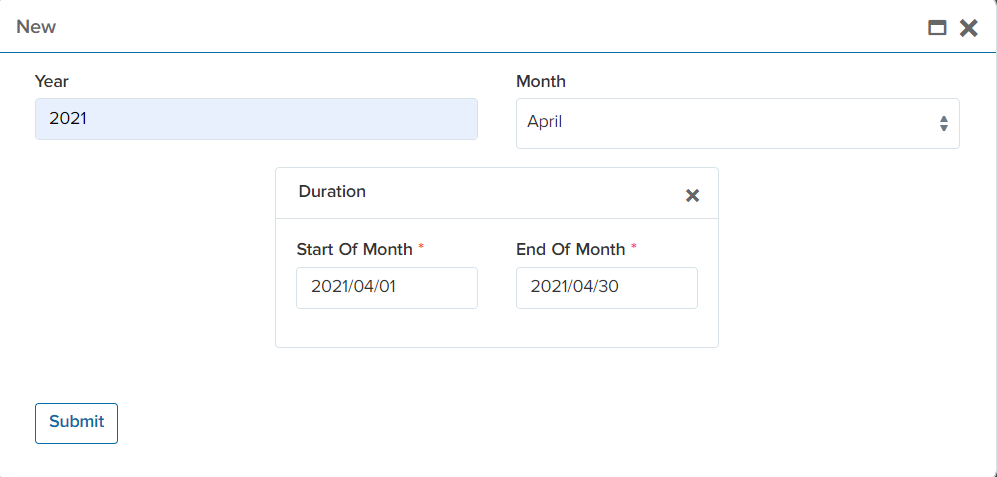Viewport: 997px width, 477px height.
Task: Click the New dialog title text
Action: coord(36,27)
